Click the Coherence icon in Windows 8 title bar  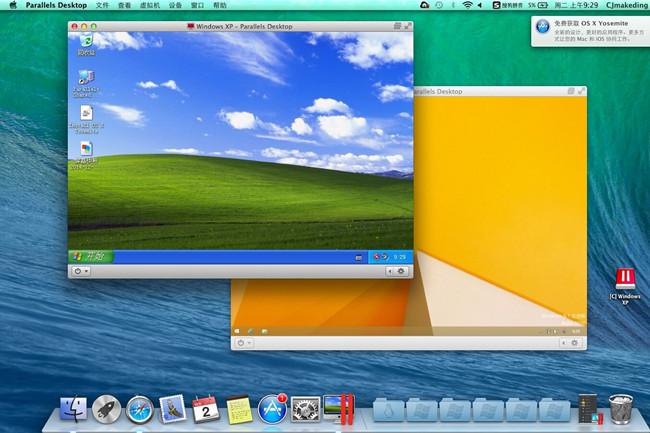pos(571,91)
